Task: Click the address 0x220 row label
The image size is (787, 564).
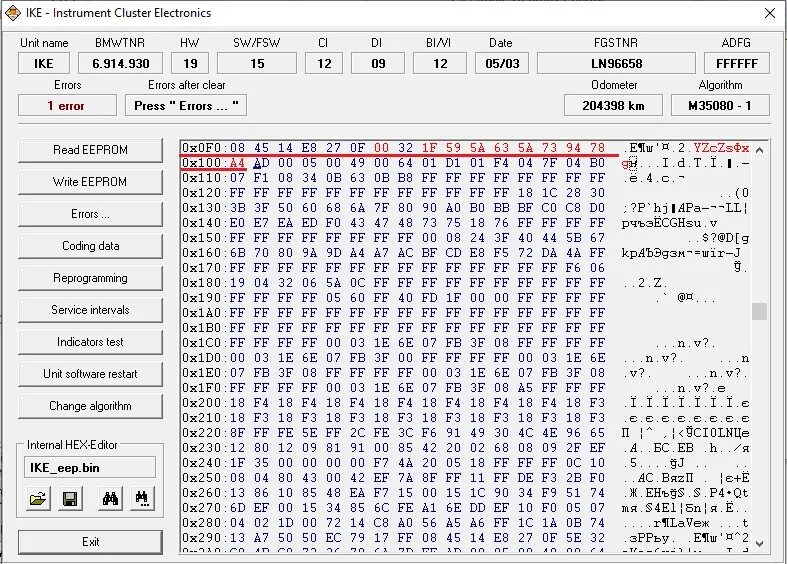Action: tap(203, 433)
